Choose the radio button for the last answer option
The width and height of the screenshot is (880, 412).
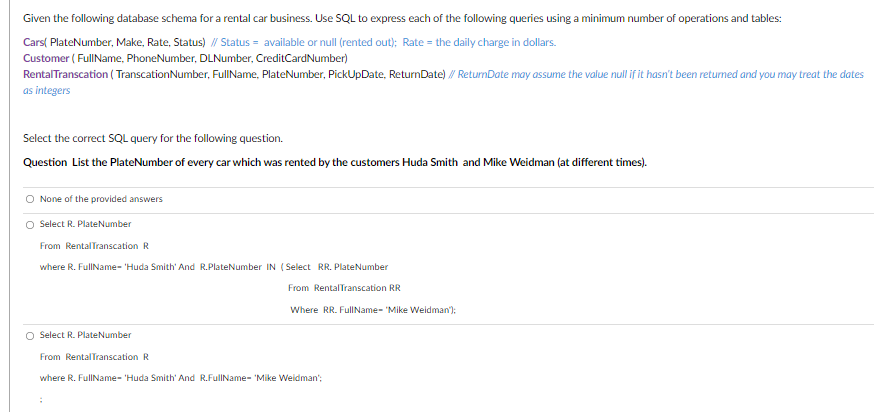pos(31,335)
